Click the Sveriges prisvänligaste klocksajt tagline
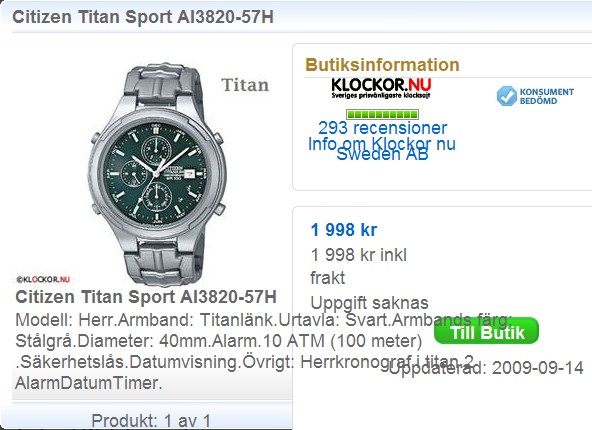The width and height of the screenshot is (592, 430). [x=381, y=96]
